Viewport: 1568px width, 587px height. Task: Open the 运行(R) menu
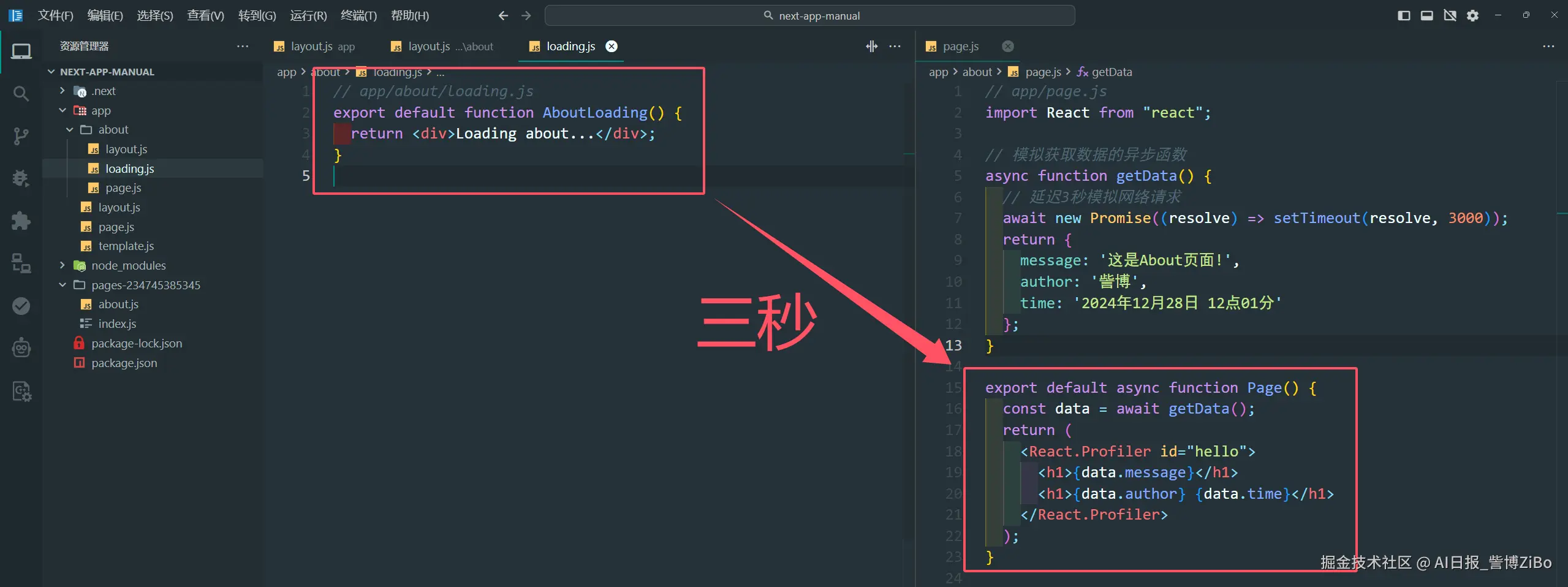(x=308, y=15)
